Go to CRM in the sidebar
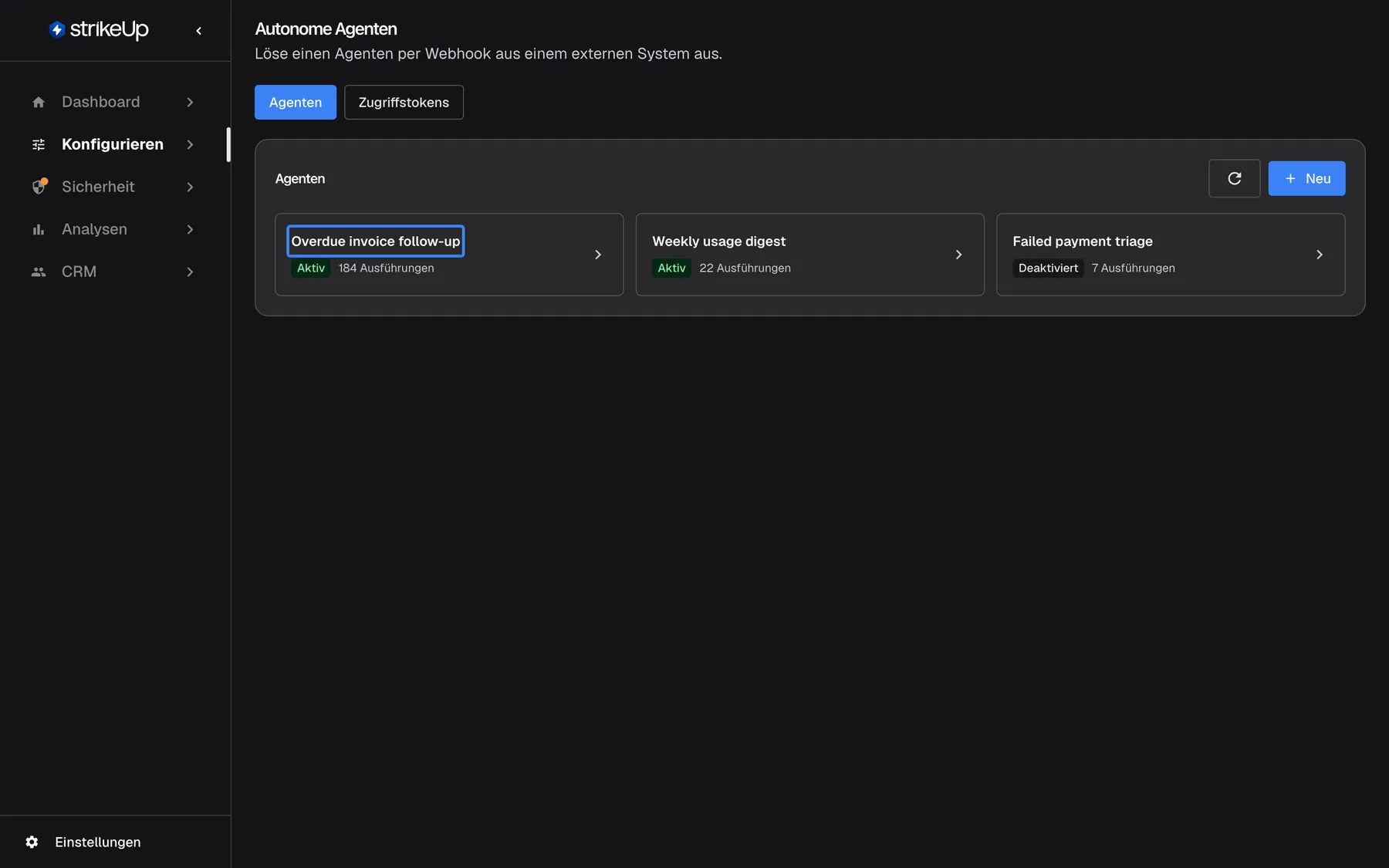This screenshot has width=1389, height=868. click(x=113, y=272)
